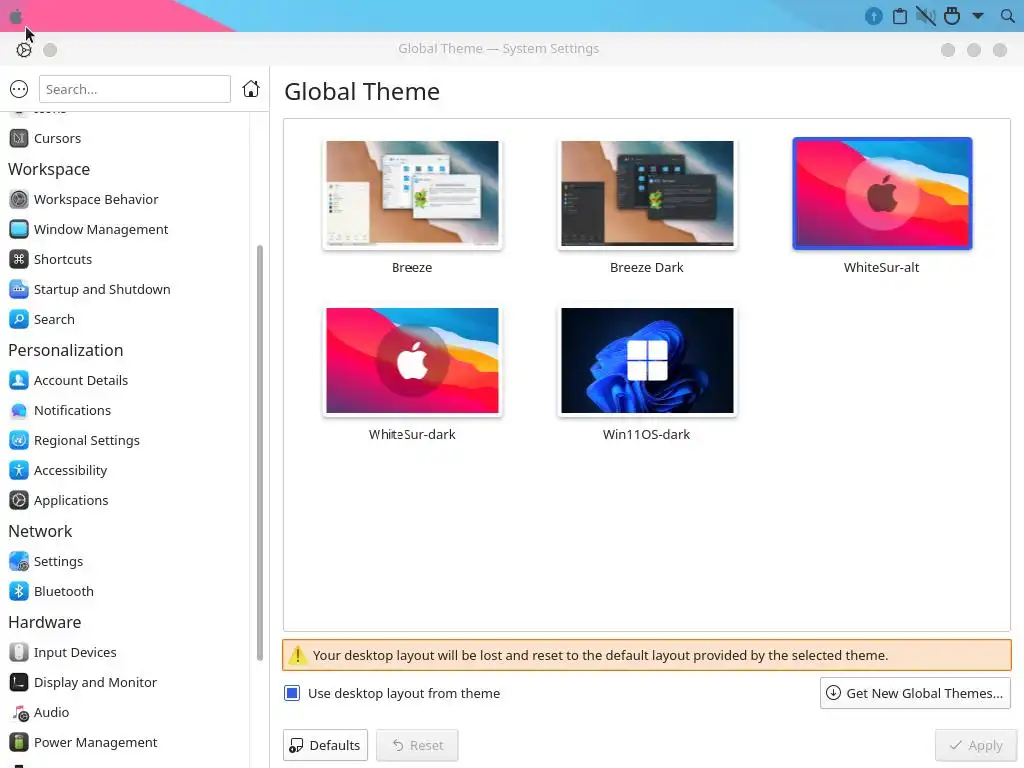Open Bluetooth icon in sidebar

pos(19,591)
